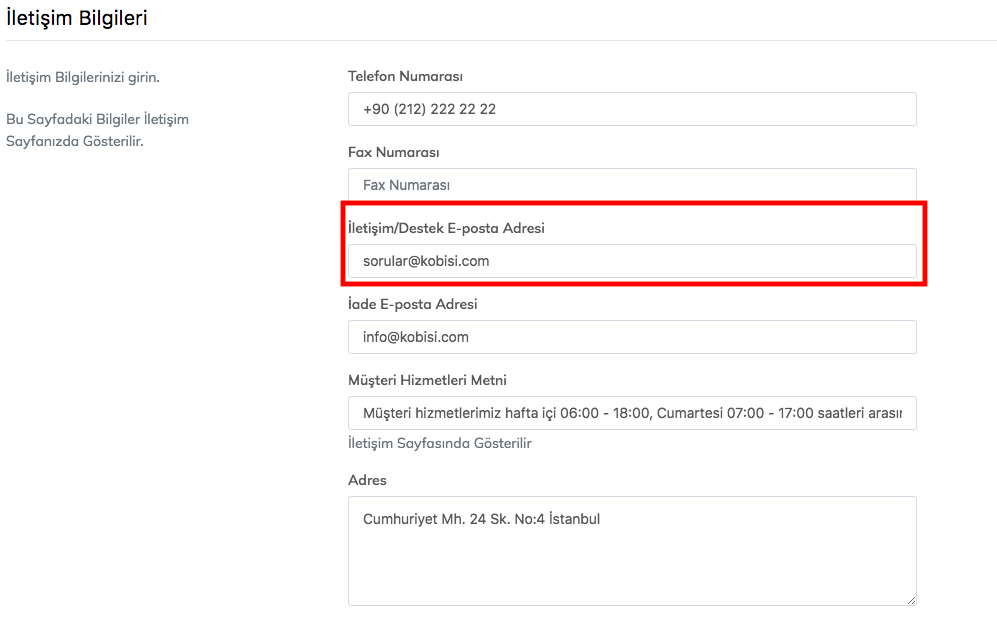Image resolution: width=997 pixels, height=623 pixels.
Task: Click the horizontal divider below the heading
Action: (x=500, y=40)
